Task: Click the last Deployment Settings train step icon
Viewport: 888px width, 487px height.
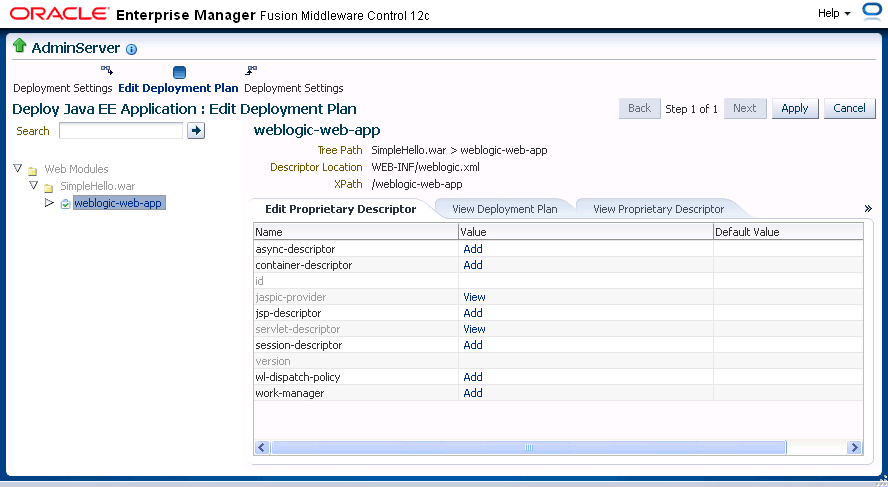Action: tap(251, 70)
